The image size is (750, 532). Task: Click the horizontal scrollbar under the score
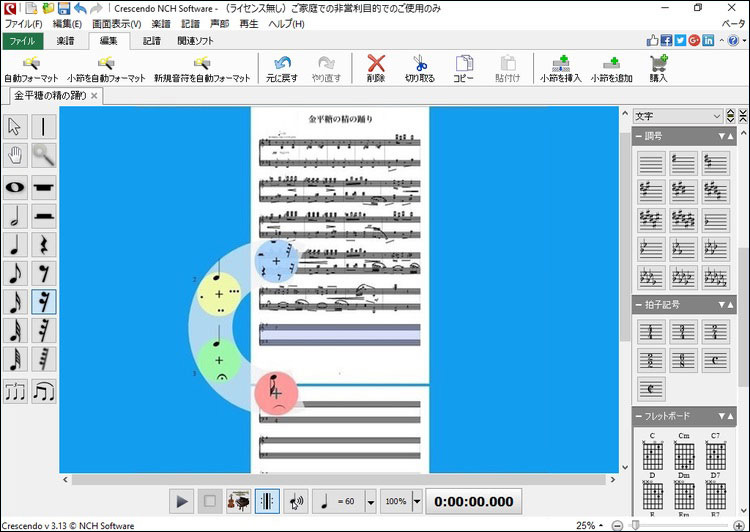[340, 479]
